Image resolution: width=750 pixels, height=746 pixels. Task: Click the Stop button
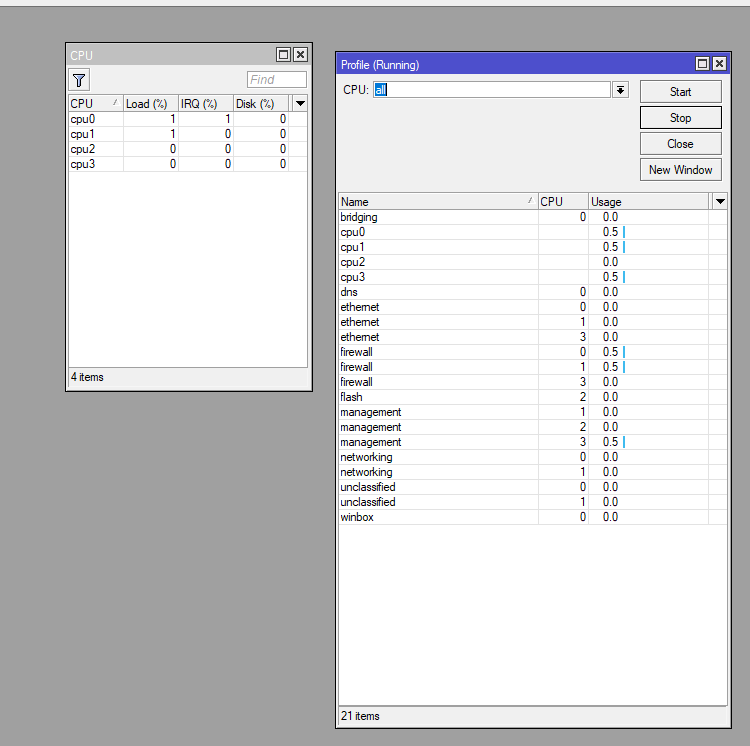681,118
